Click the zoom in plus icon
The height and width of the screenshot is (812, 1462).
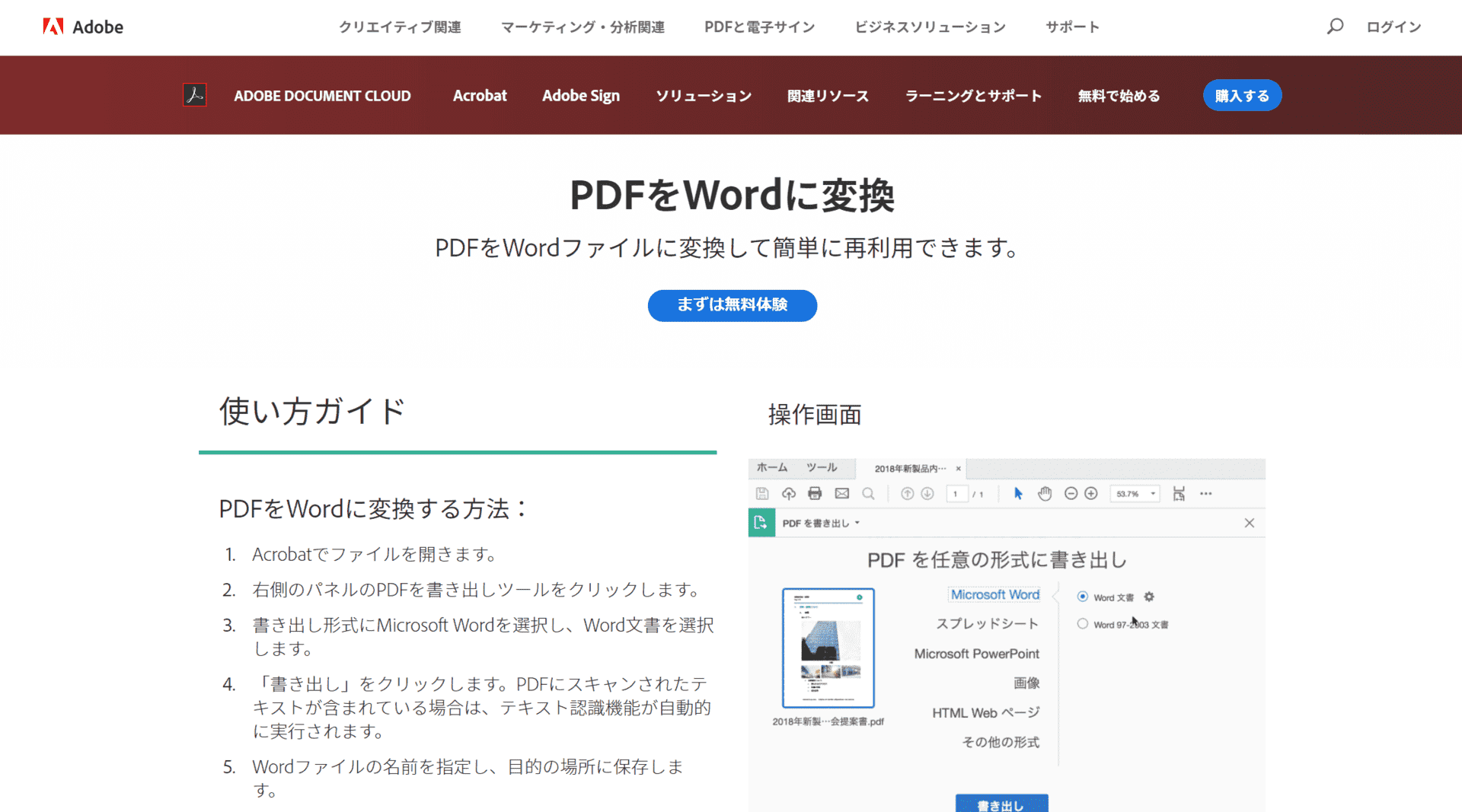pyautogui.click(x=1091, y=494)
